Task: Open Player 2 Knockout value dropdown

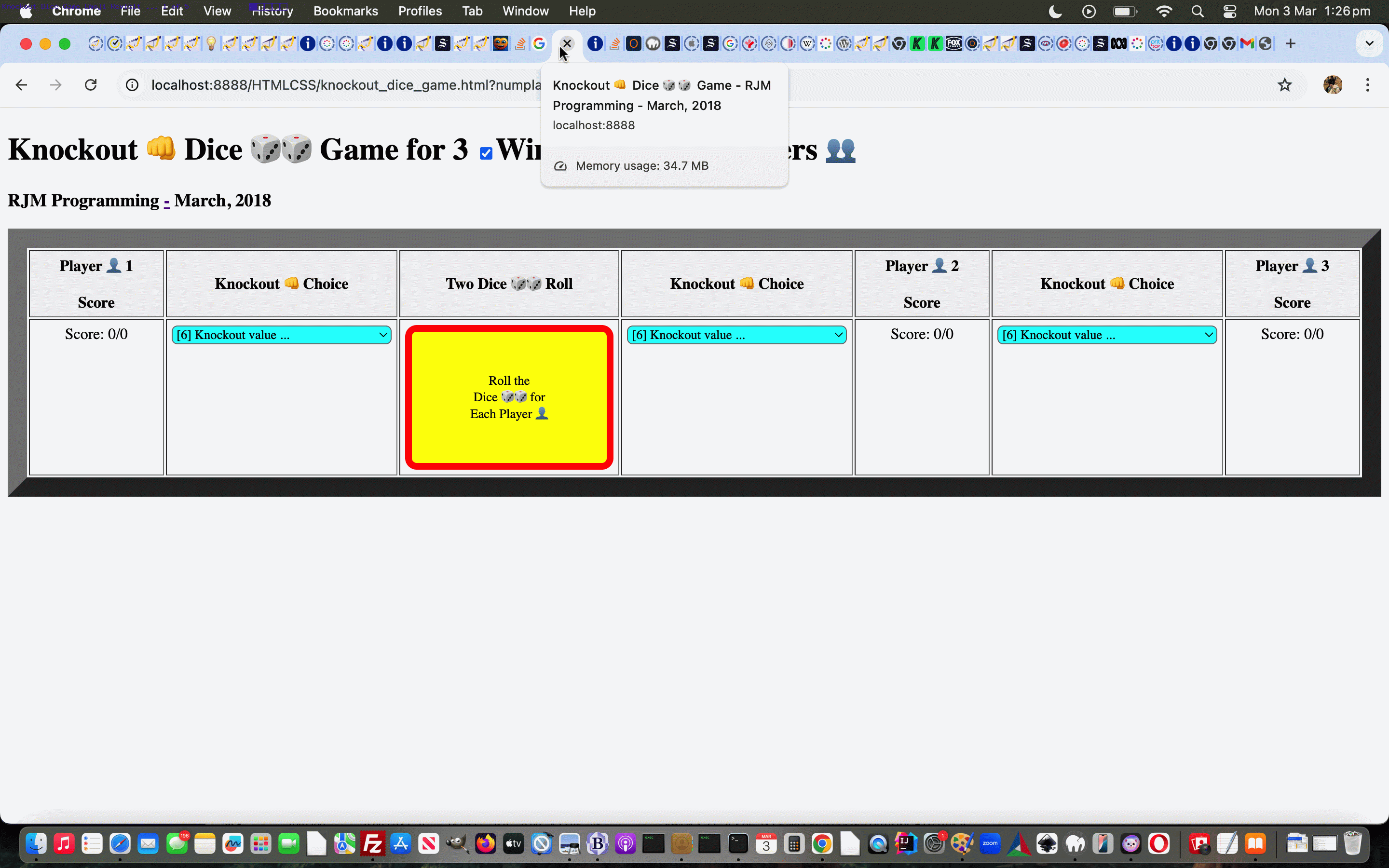Action: [736, 335]
